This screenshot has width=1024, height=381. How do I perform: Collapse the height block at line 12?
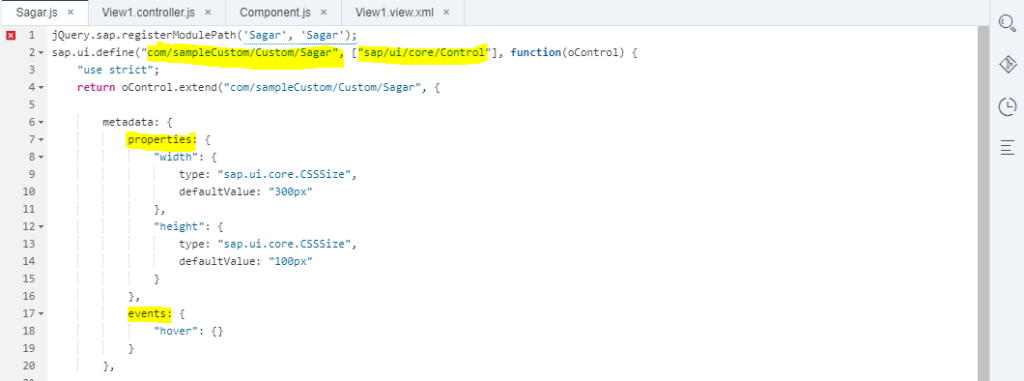click(x=41, y=227)
